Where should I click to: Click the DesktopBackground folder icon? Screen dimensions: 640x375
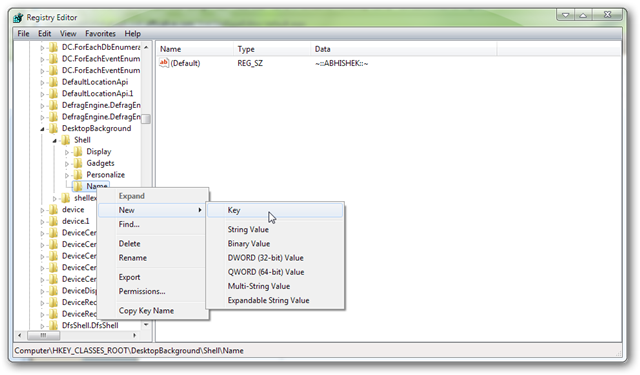(x=53, y=129)
